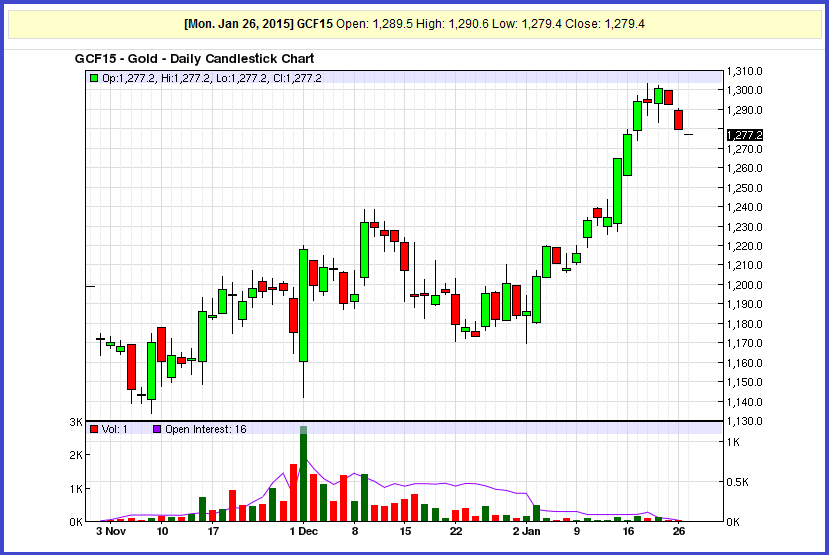
Task: Click the 1,200.0 price axis label
Action: click(744, 285)
